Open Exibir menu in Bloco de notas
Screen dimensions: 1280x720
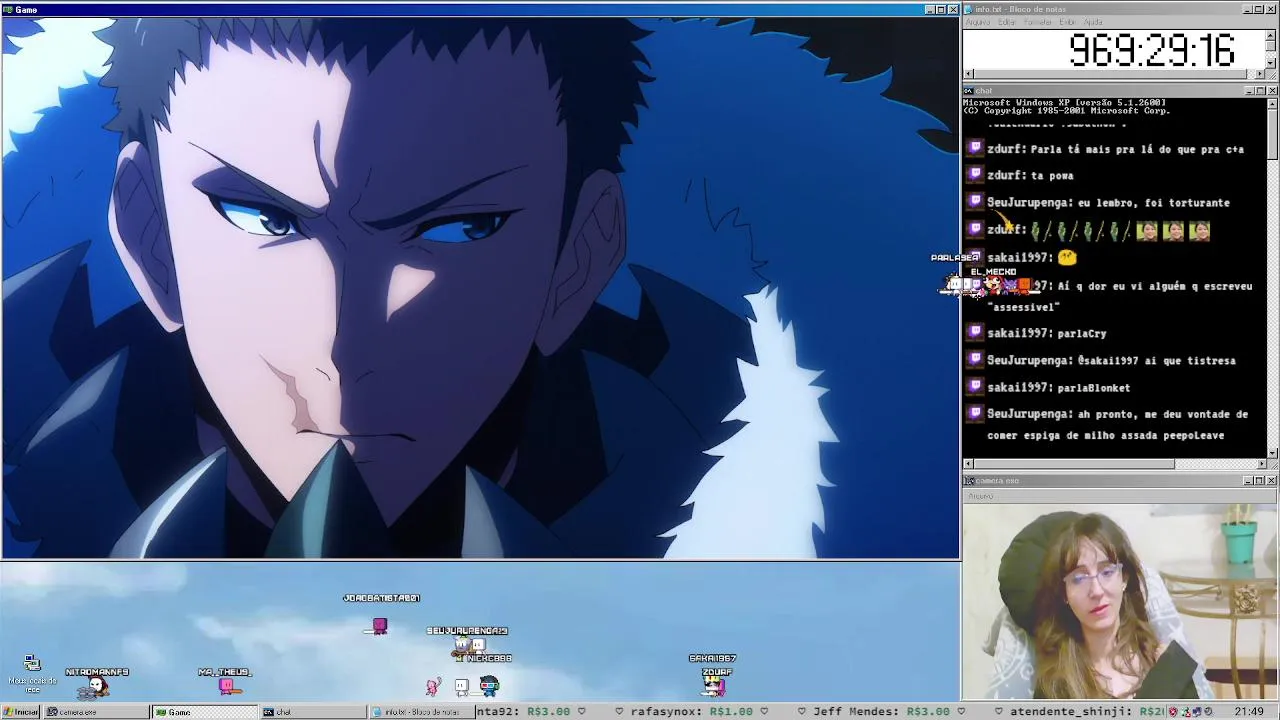click(x=1068, y=22)
